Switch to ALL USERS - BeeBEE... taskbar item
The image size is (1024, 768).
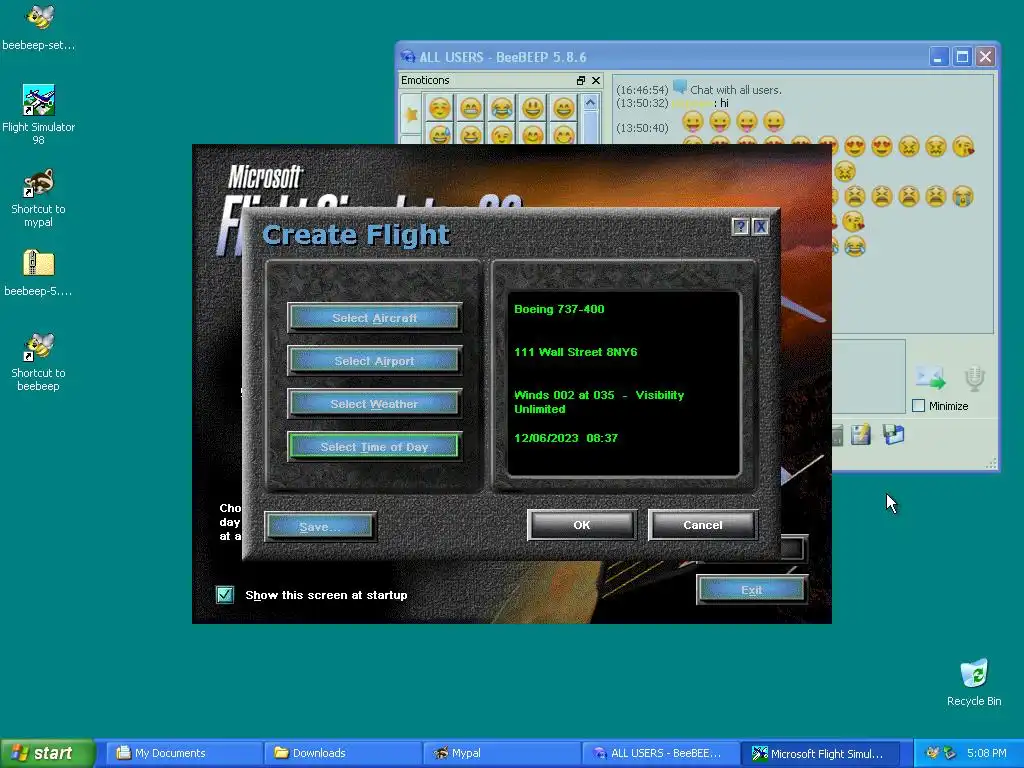point(660,753)
